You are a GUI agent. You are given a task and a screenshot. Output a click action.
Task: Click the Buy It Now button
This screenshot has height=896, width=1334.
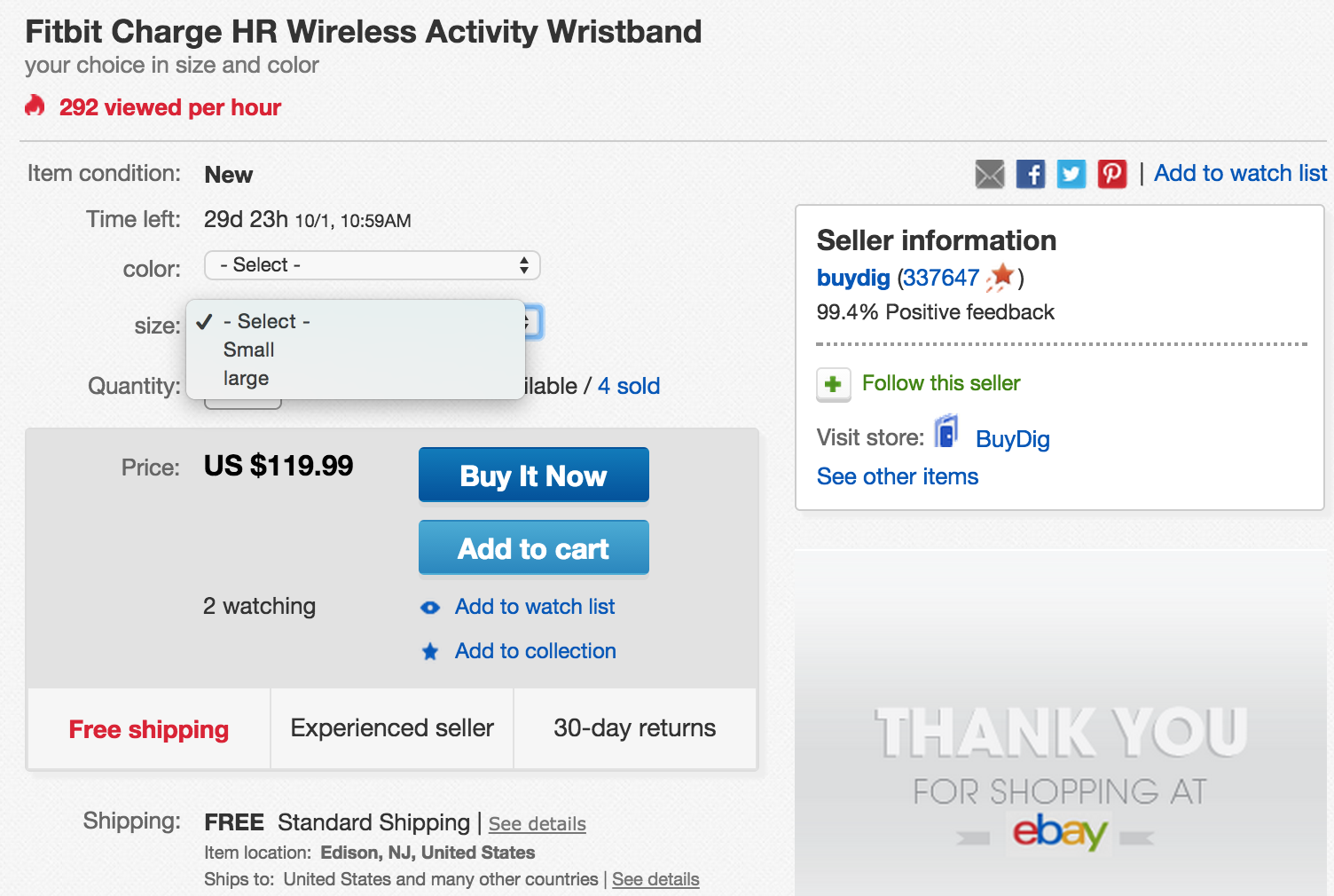coord(534,475)
